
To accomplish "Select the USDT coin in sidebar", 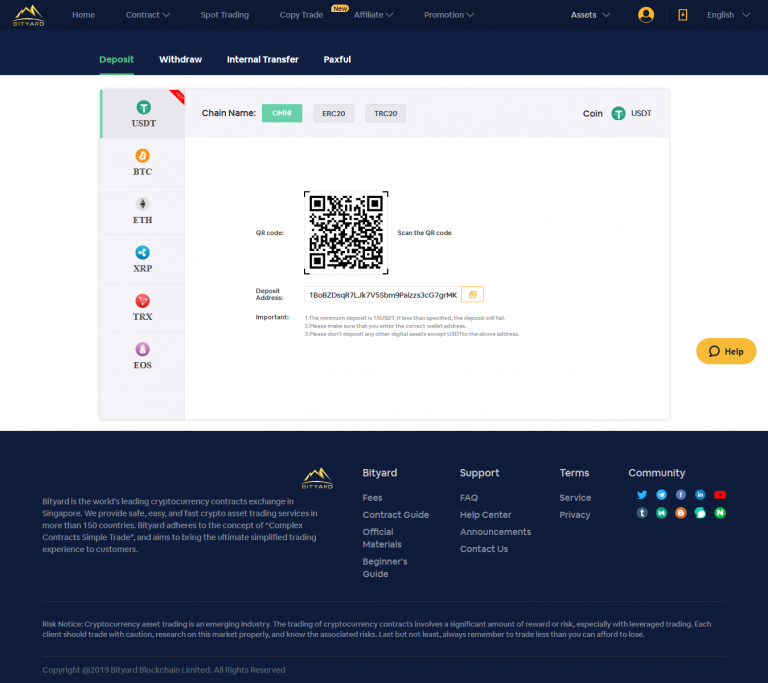I will 143,114.
